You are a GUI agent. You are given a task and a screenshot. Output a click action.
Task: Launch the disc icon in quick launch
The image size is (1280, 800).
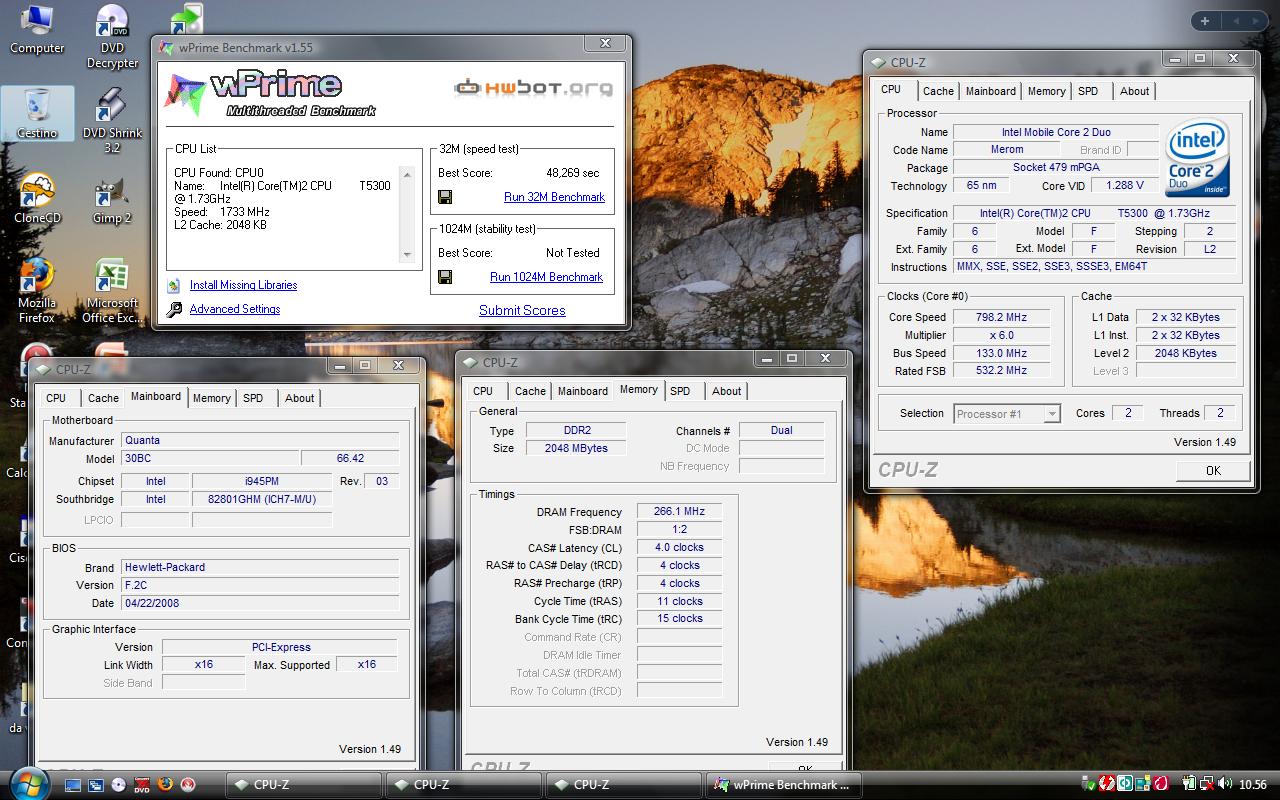click(x=119, y=785)
